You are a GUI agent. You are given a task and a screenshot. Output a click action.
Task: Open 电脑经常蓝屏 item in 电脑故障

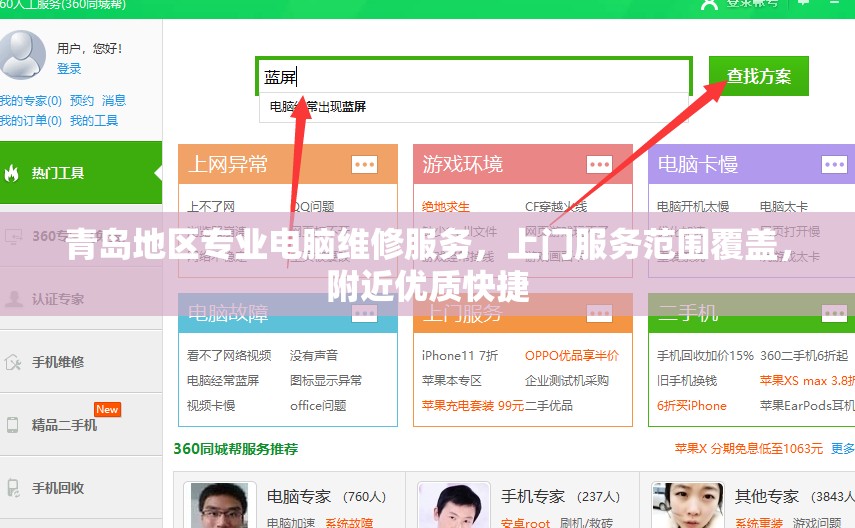pos(223,381)
